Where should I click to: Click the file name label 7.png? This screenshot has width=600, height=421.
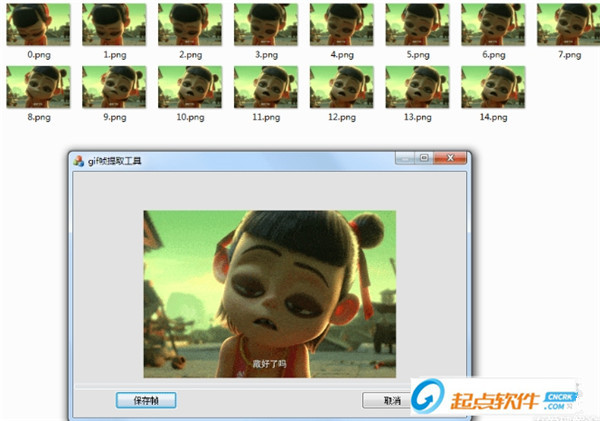click(x=569, y=55)
